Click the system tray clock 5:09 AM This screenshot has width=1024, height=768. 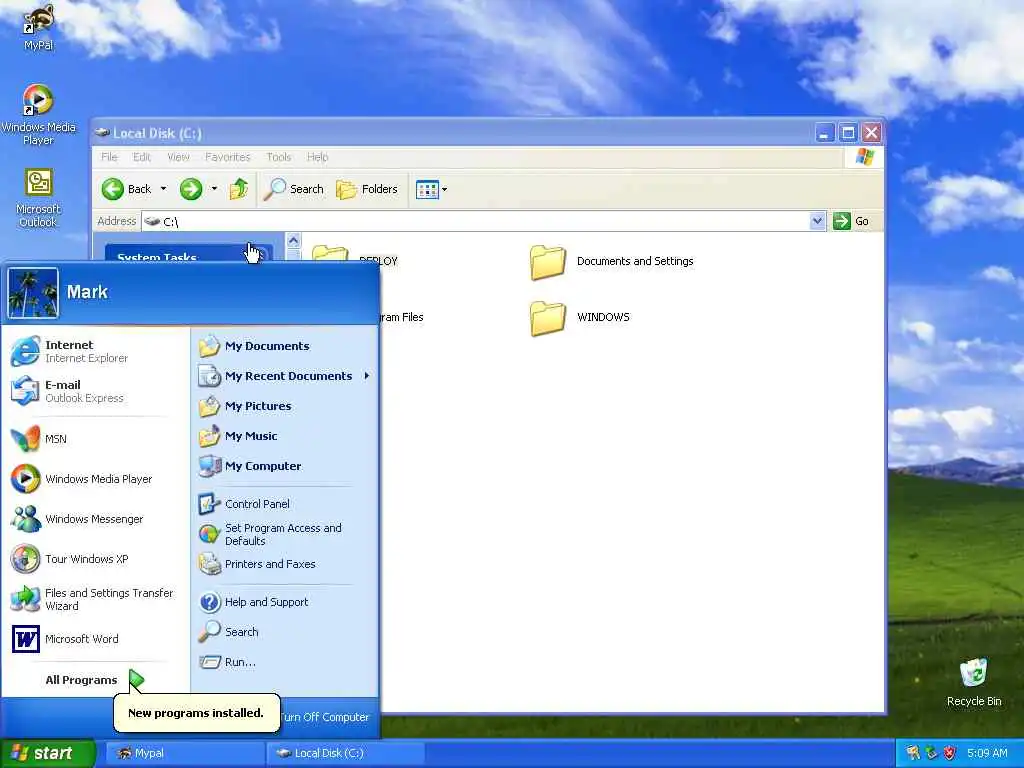click(987, 754)
